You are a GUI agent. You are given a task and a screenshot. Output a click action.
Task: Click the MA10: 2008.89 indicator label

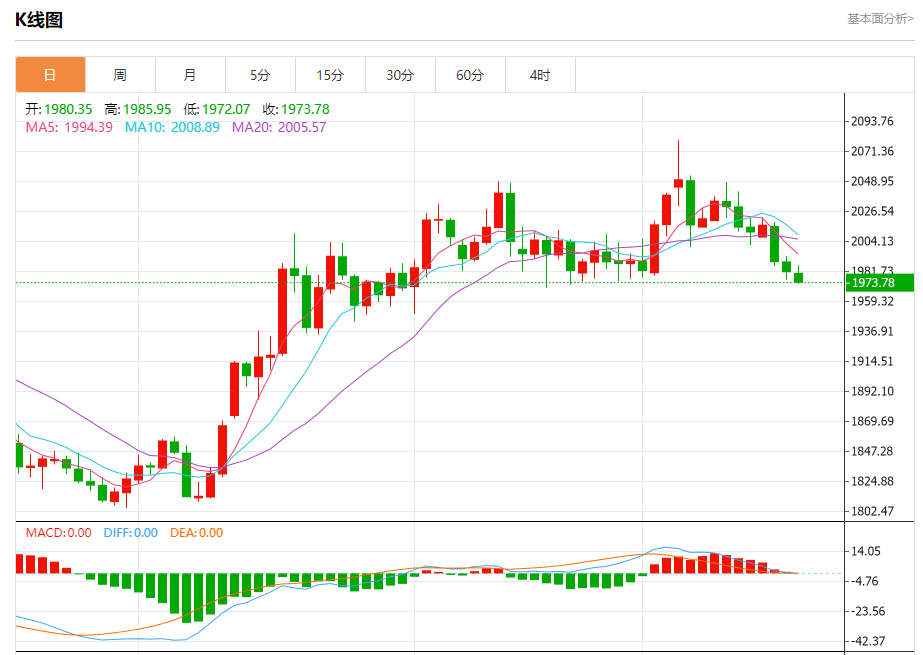click(172, 127)
